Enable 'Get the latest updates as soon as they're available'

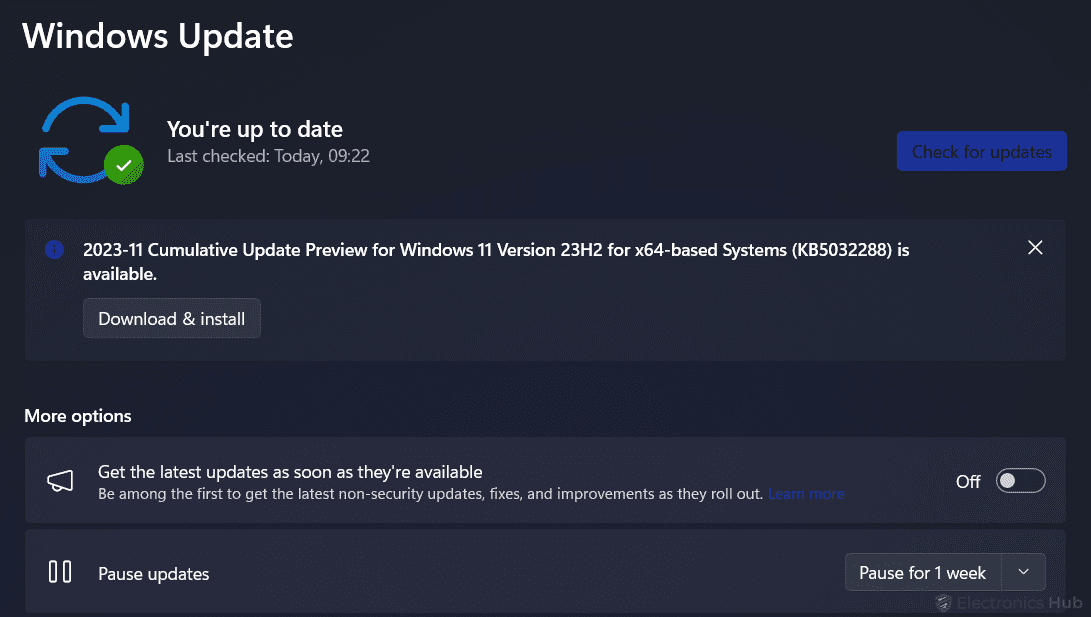pyautogui.click(x=1020, y=481)
